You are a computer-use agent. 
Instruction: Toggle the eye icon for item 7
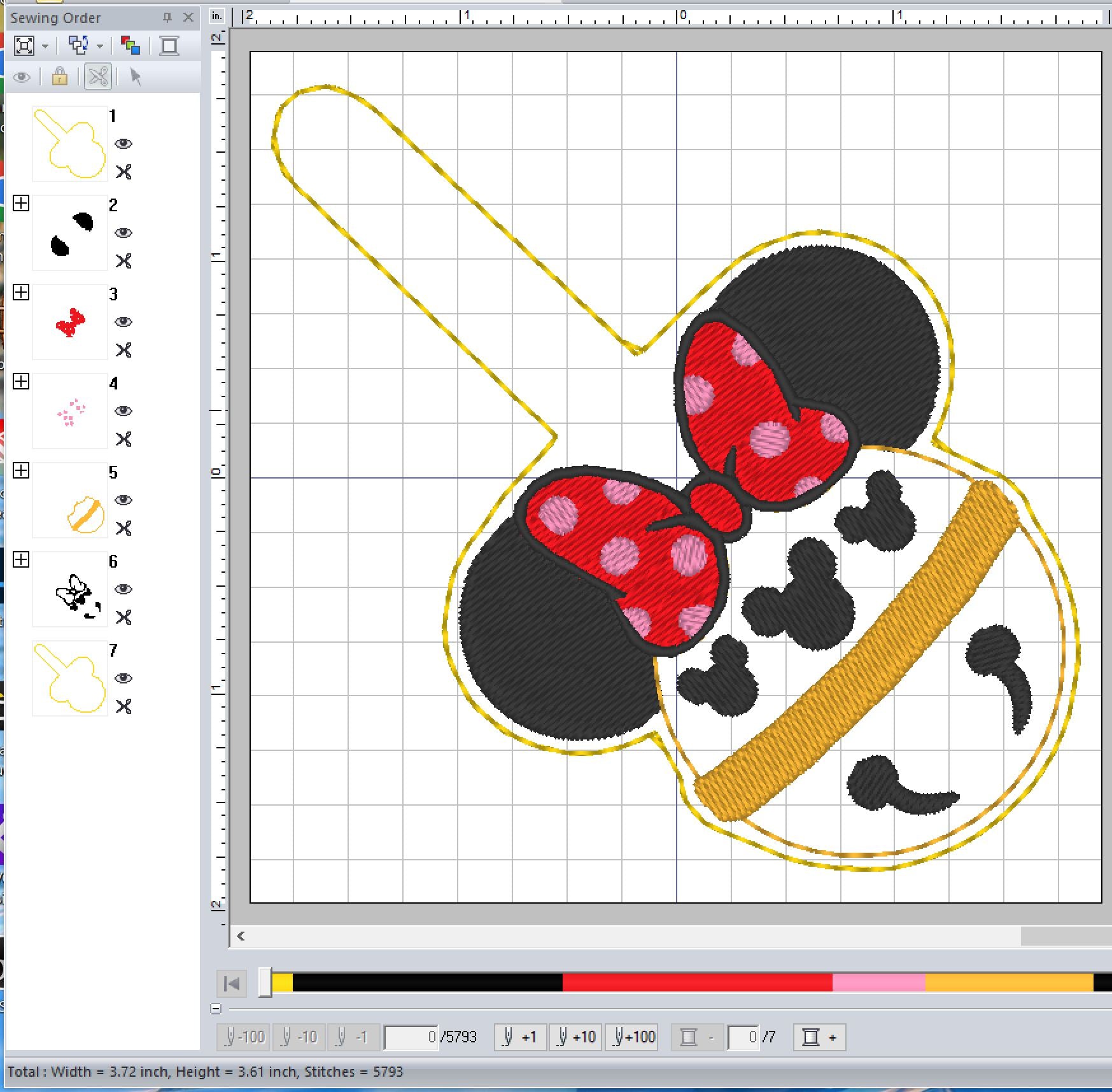tap(123, 678)
